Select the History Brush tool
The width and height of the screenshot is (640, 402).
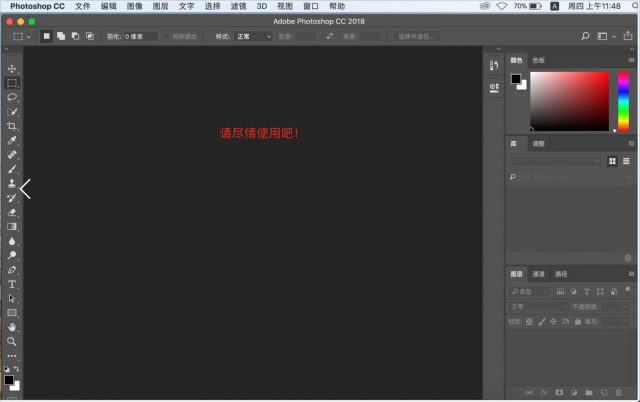(12, 198)
